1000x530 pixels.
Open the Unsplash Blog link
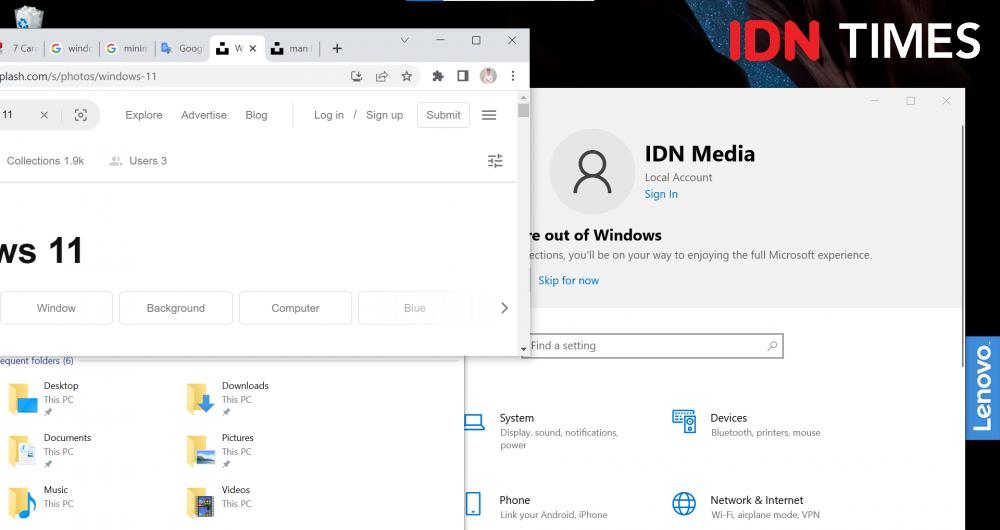[256, 115]
